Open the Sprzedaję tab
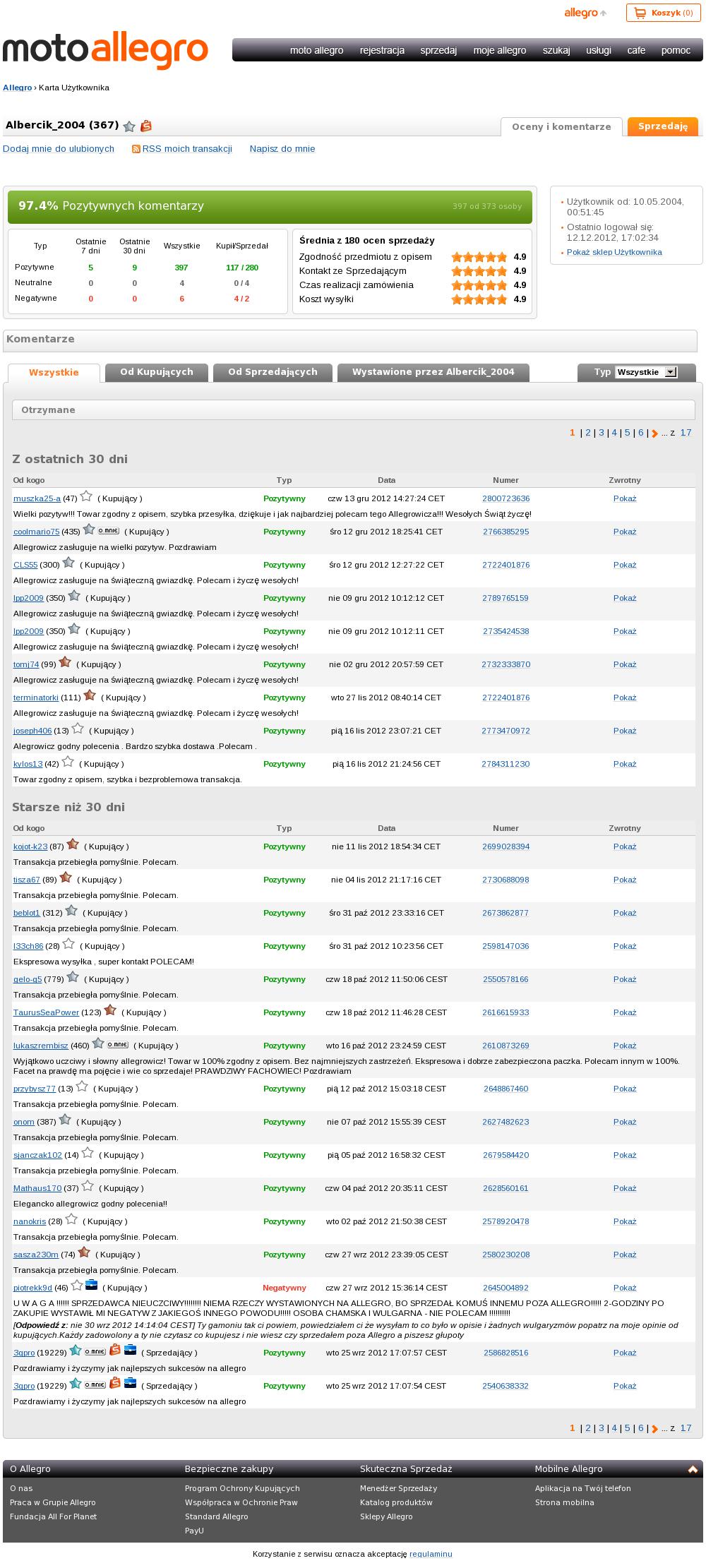Image resolution: width=706 pixels, height=1568 pixels. 662,126
